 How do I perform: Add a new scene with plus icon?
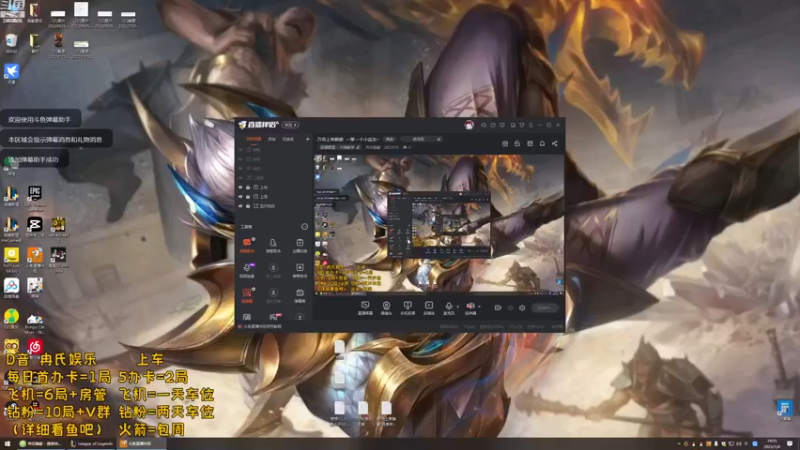tap(307, 139)
